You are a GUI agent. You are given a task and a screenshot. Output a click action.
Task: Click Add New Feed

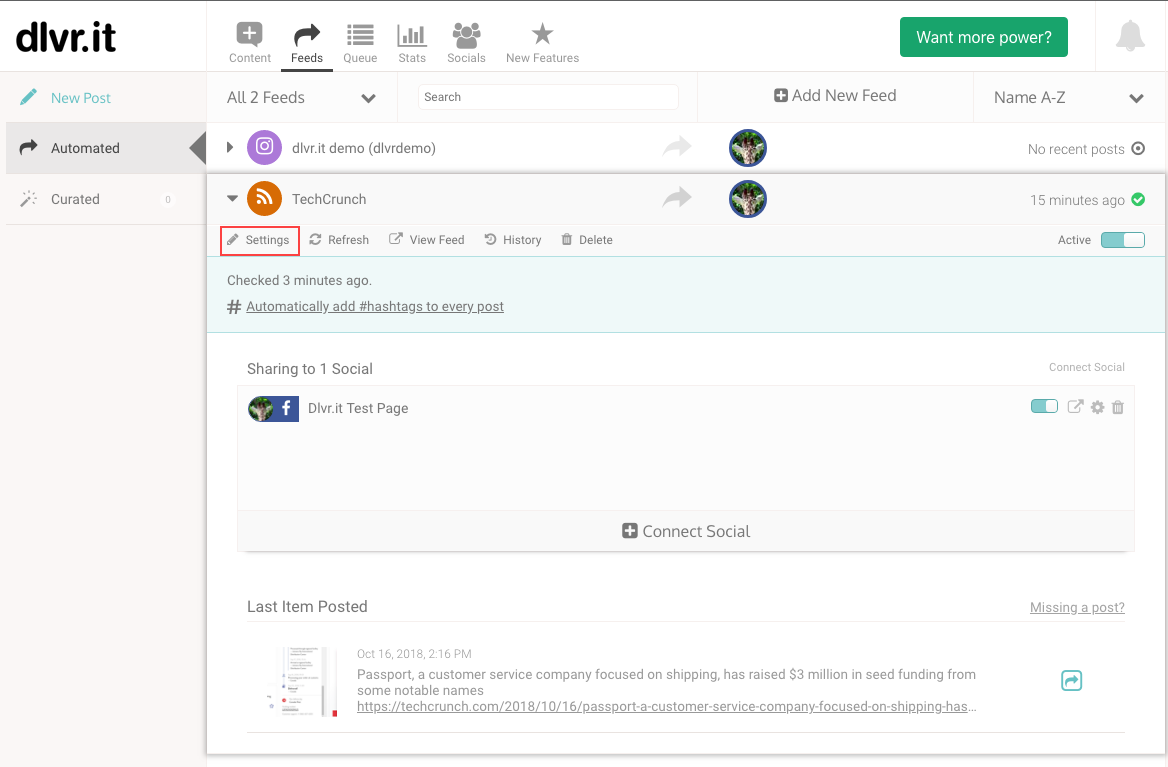835,95
